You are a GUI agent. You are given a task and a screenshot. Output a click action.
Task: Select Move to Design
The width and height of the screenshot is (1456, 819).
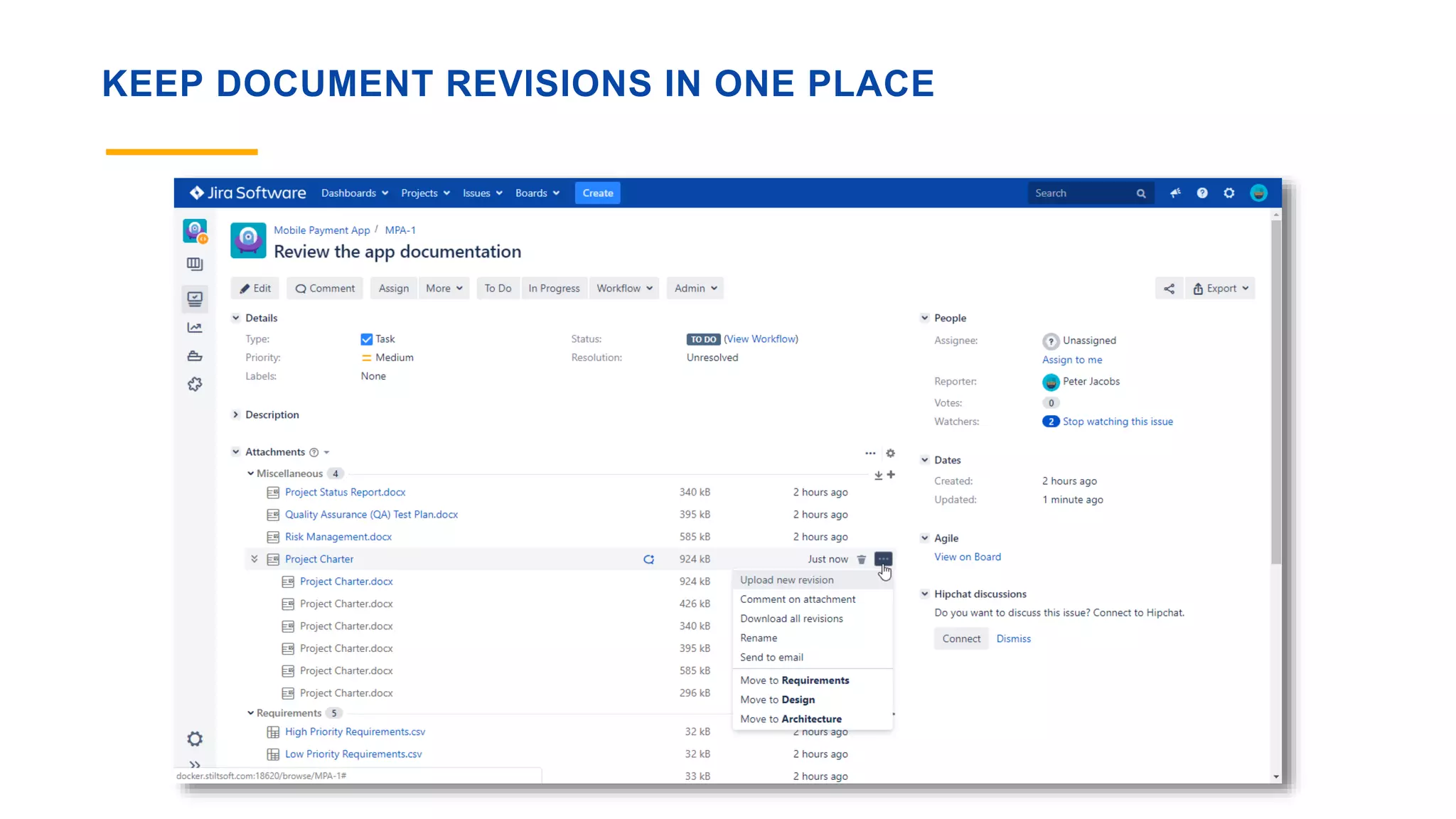point(812,700)
